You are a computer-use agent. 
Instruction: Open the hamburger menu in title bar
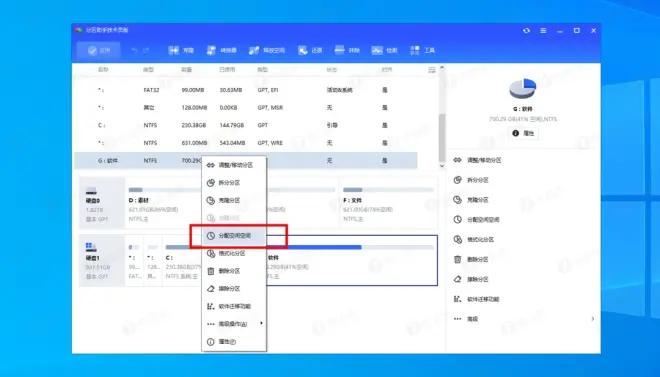[x=543, y=31]
